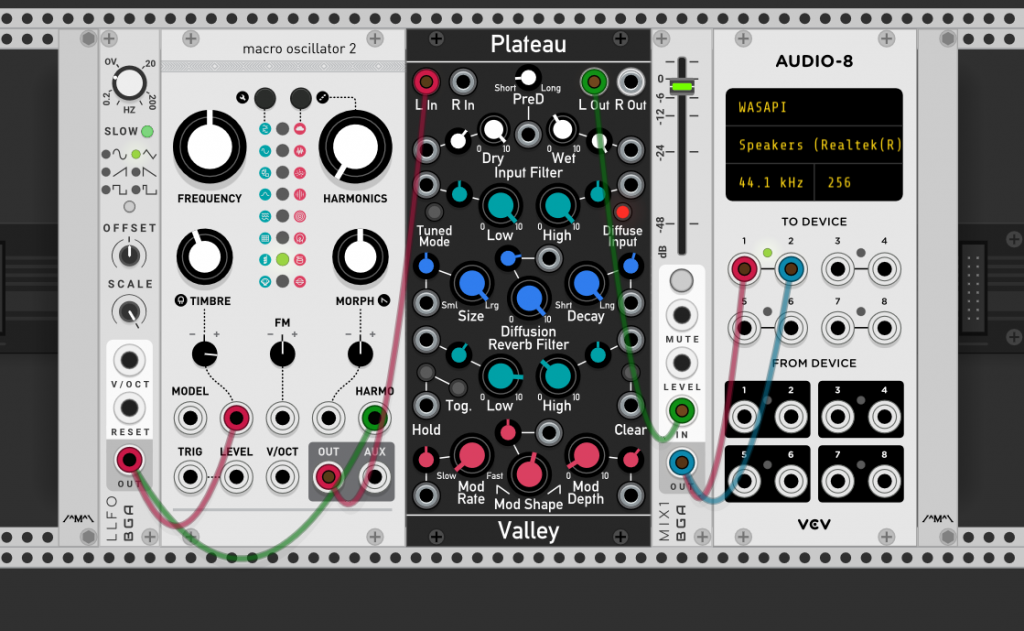Click the Wet knob on Plateau
The width and height of the screenshot is (1024, 631).
(x=562, y=129)
